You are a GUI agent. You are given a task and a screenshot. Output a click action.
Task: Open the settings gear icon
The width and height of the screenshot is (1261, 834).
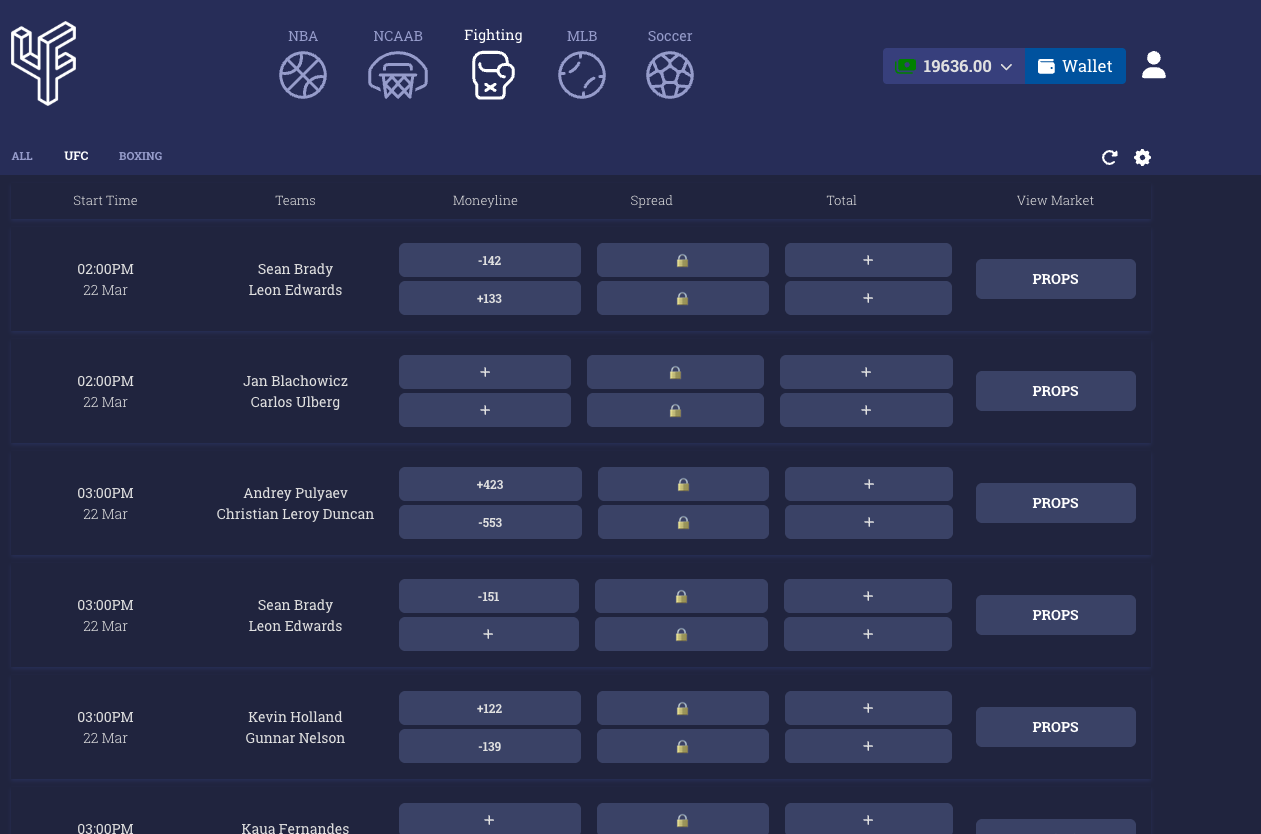coord(1142,157)
